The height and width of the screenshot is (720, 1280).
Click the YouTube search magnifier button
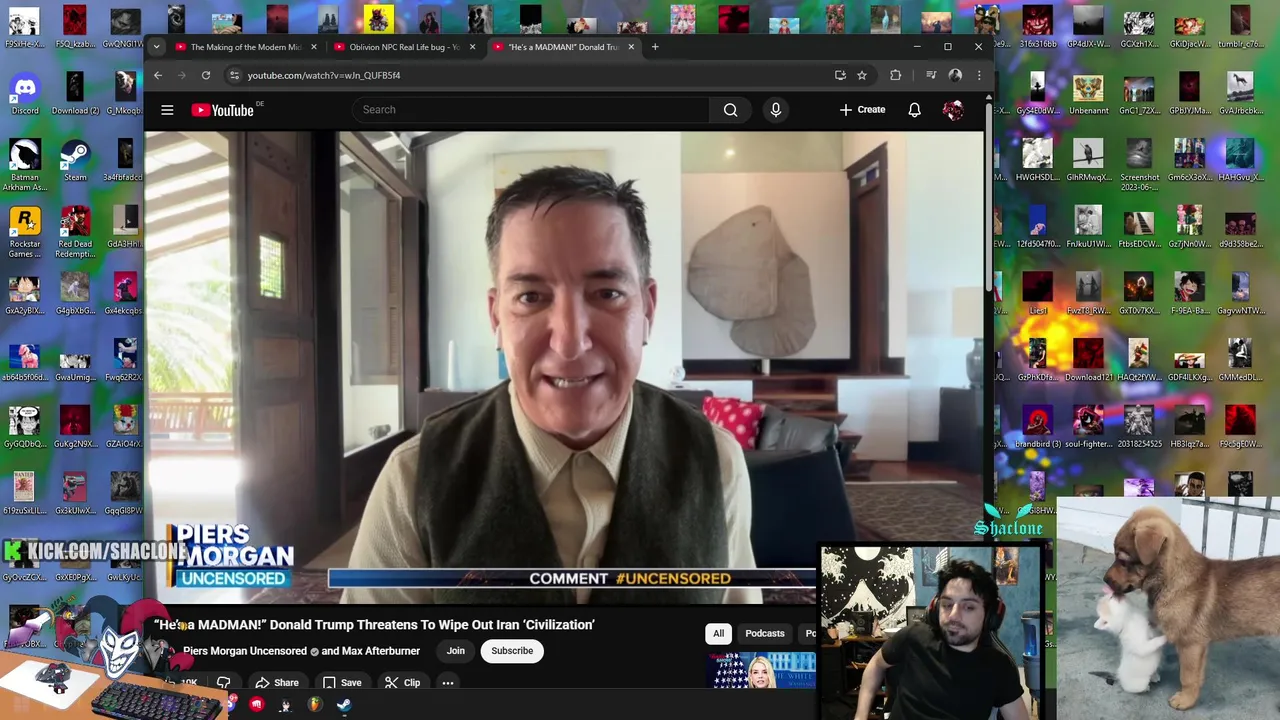(730, 110)
